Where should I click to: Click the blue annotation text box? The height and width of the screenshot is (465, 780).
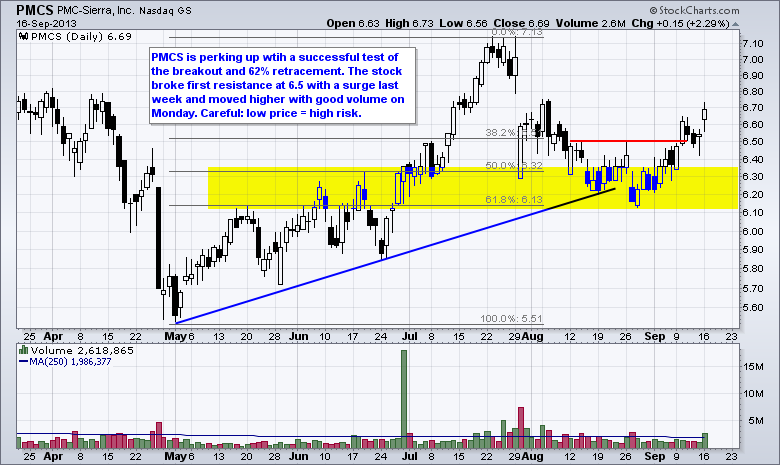click(282, 85)
